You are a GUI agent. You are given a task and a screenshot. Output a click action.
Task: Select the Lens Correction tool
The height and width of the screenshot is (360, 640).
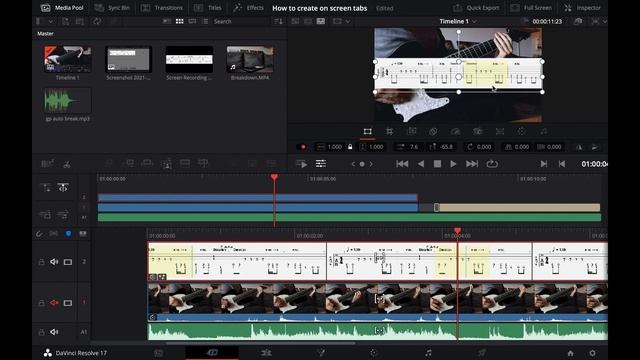point(500,131)
